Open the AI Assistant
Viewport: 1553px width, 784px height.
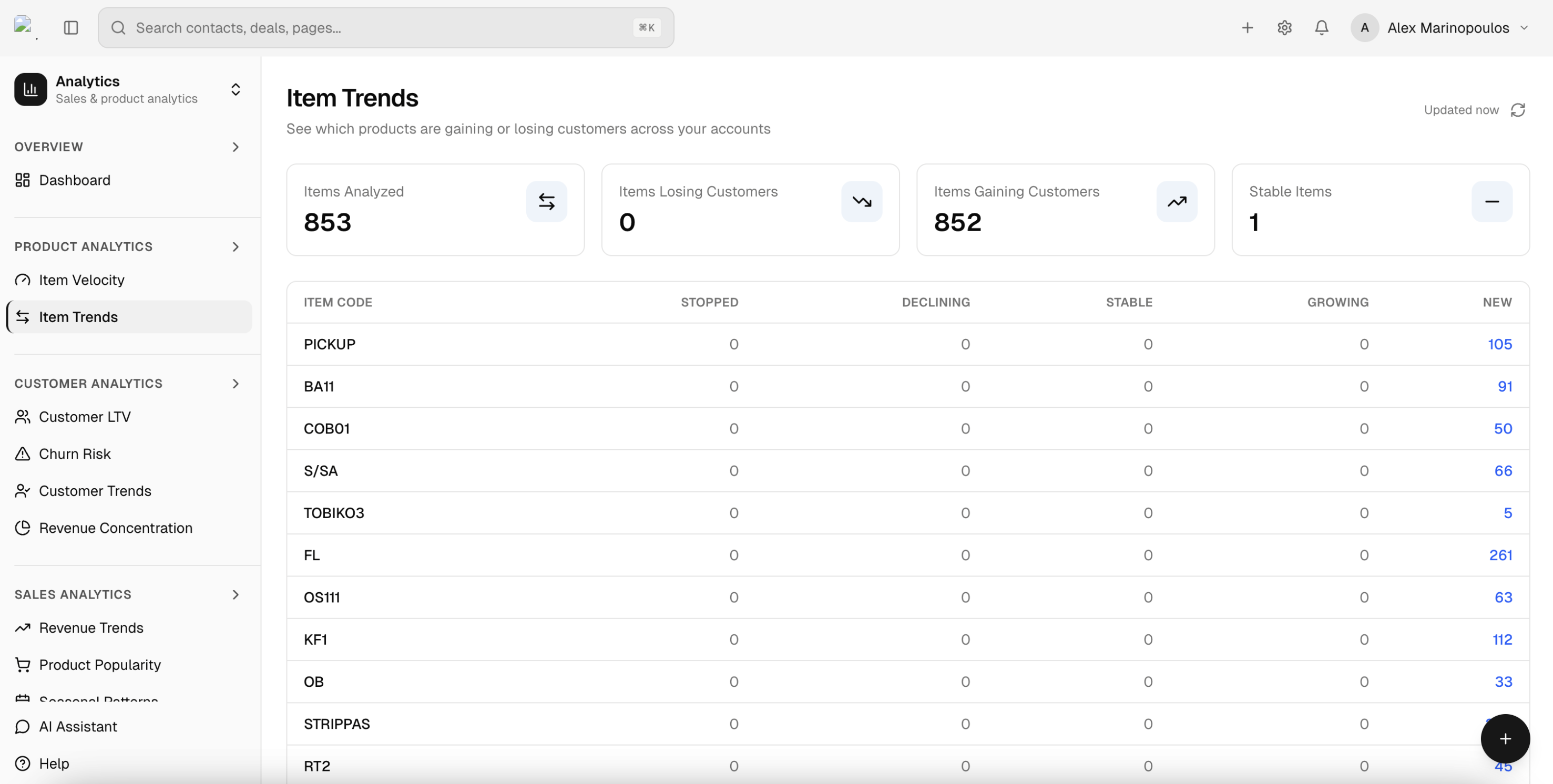click(78, 726)
